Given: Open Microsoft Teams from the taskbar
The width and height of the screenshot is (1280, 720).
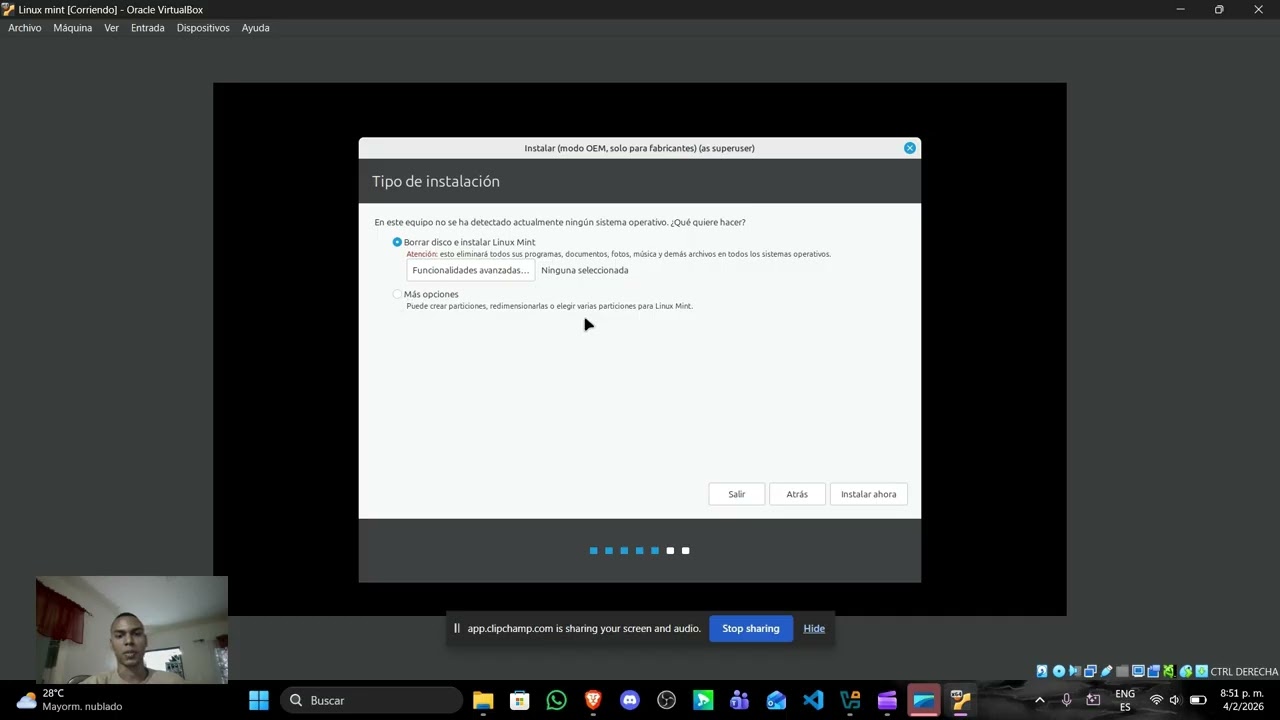Looking at the screenshot, I should (x=740, y=700).
